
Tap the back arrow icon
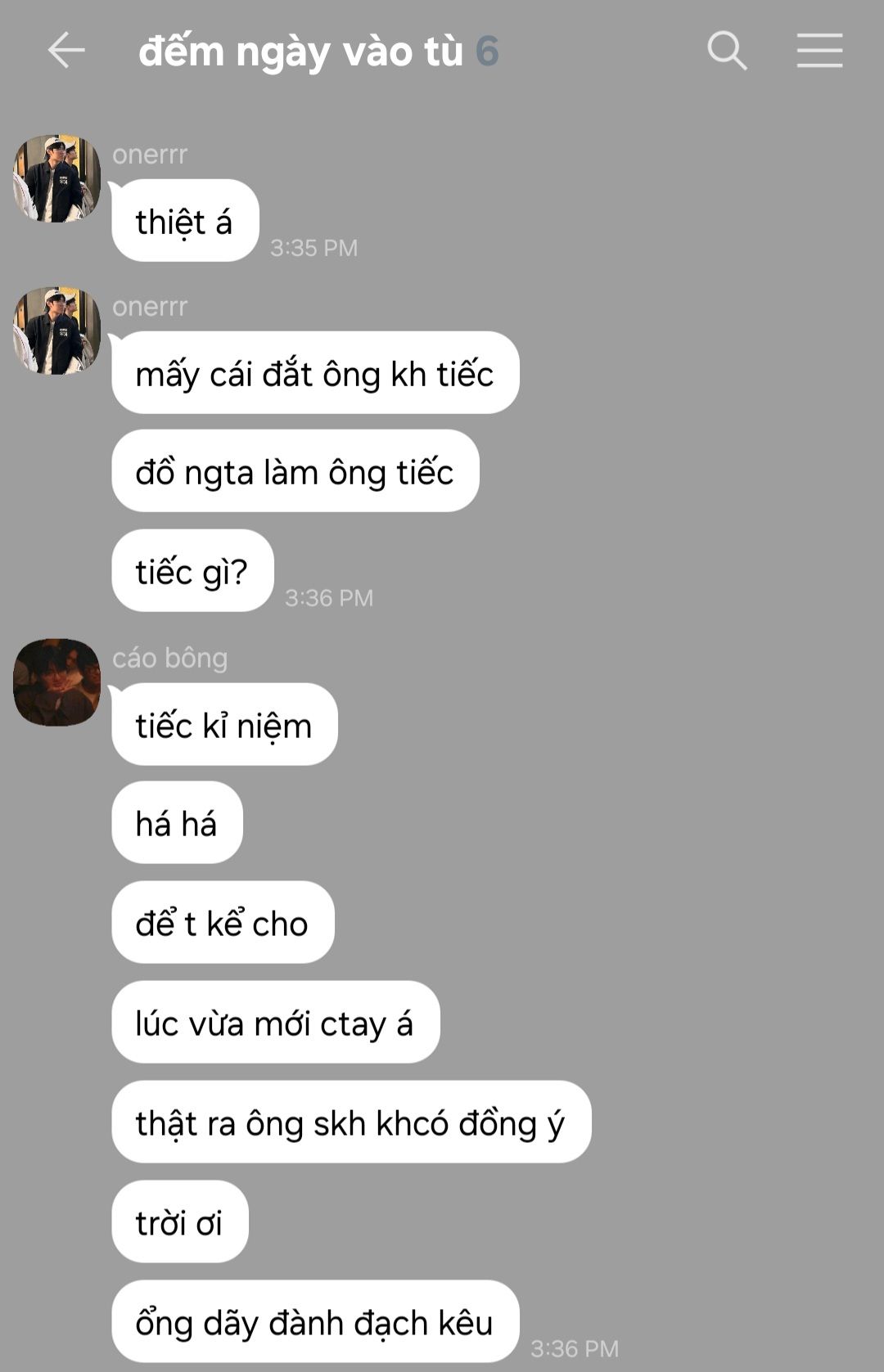(x=66, y=51)
